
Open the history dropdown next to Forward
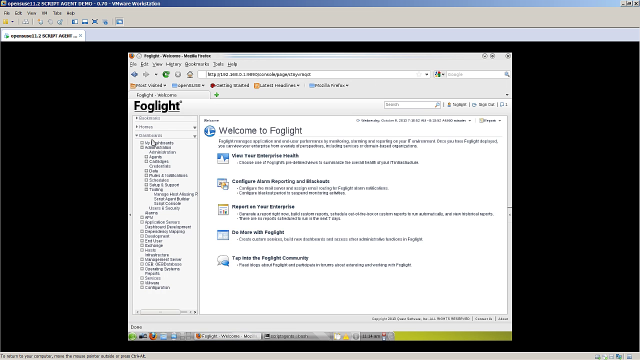(156, 74)
